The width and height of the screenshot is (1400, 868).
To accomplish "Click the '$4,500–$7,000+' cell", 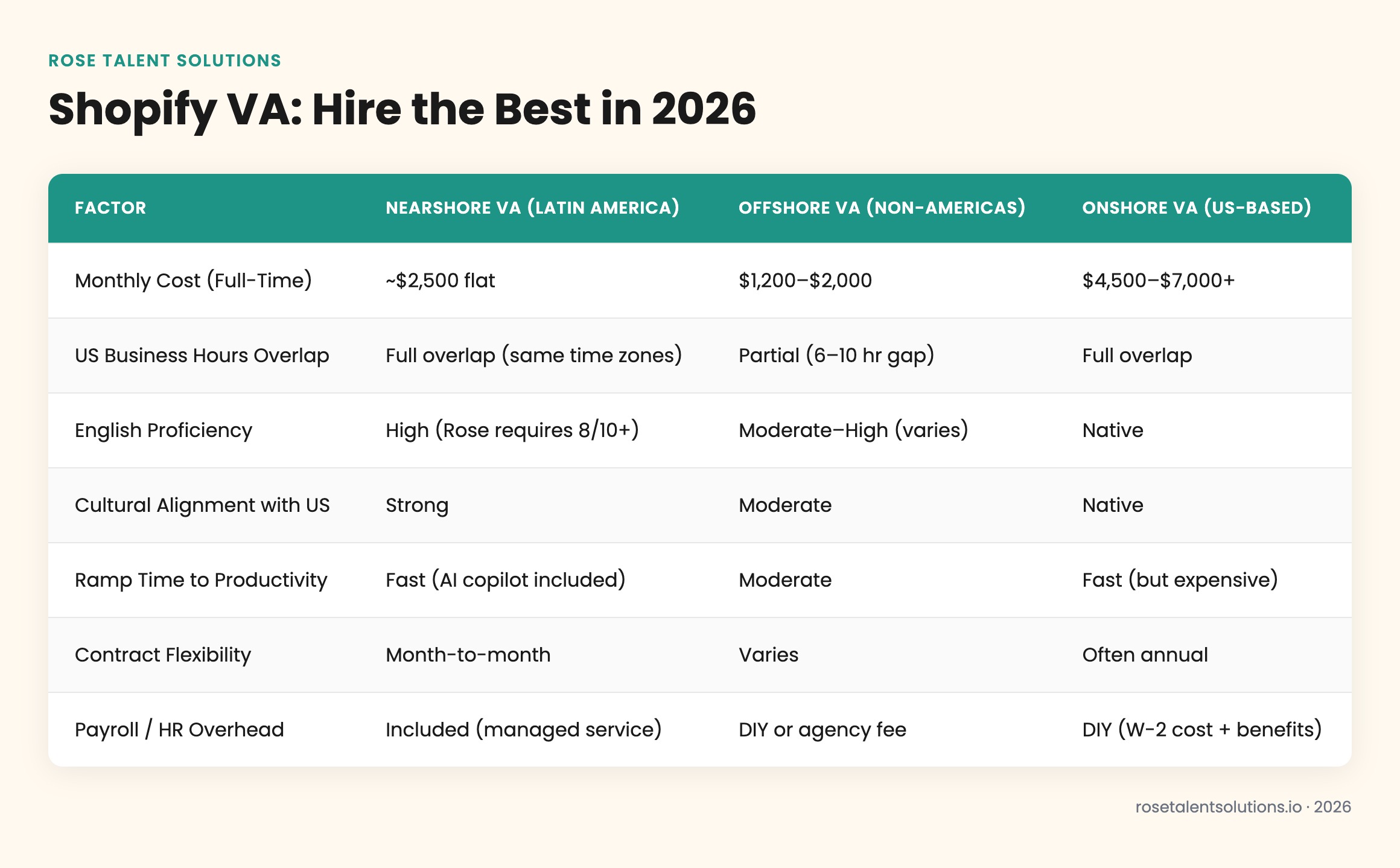I will point(1159,281).
